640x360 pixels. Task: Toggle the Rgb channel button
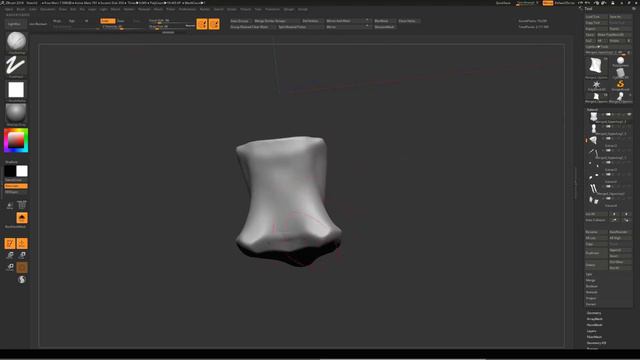point(72,21)
